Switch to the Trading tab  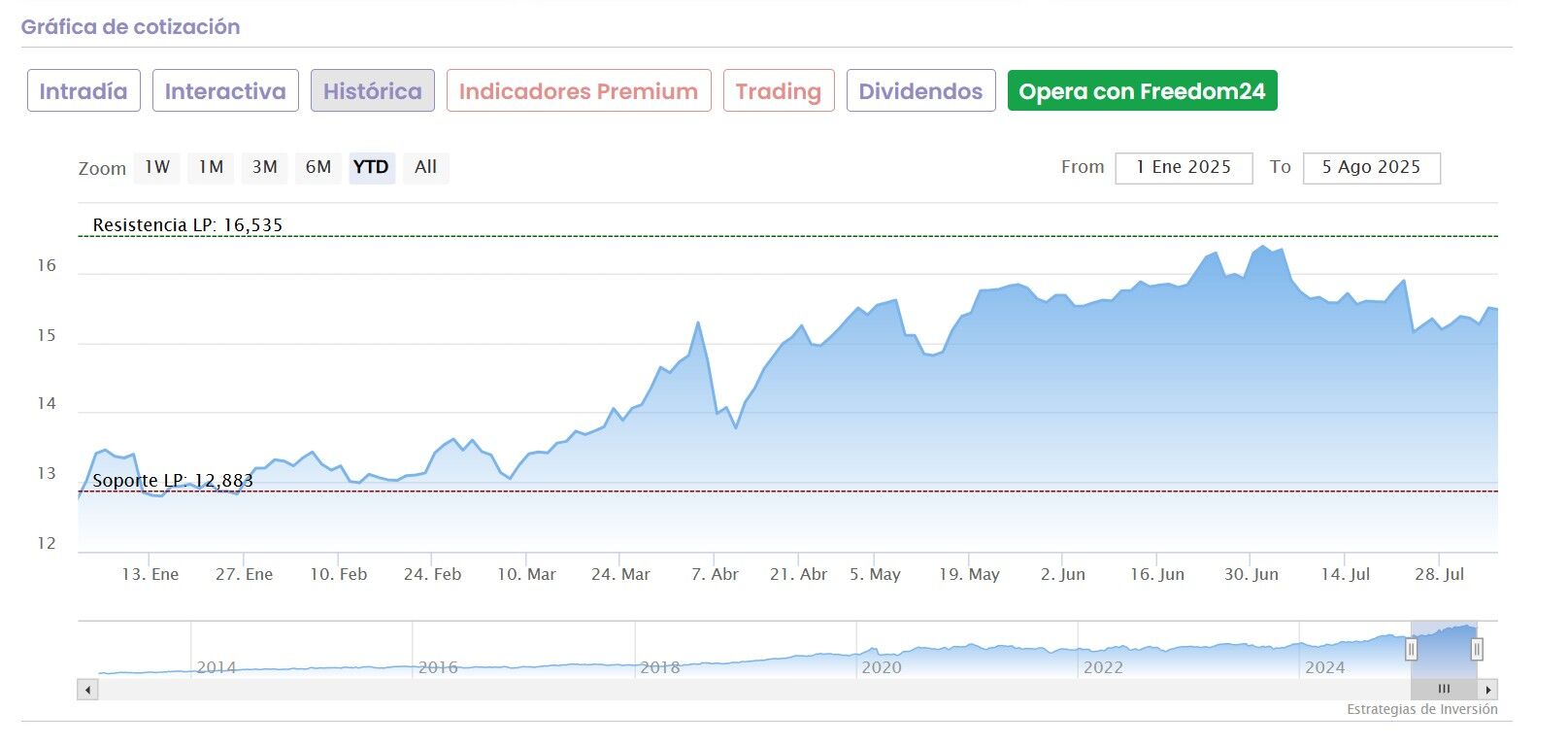(x=779, y=91)
